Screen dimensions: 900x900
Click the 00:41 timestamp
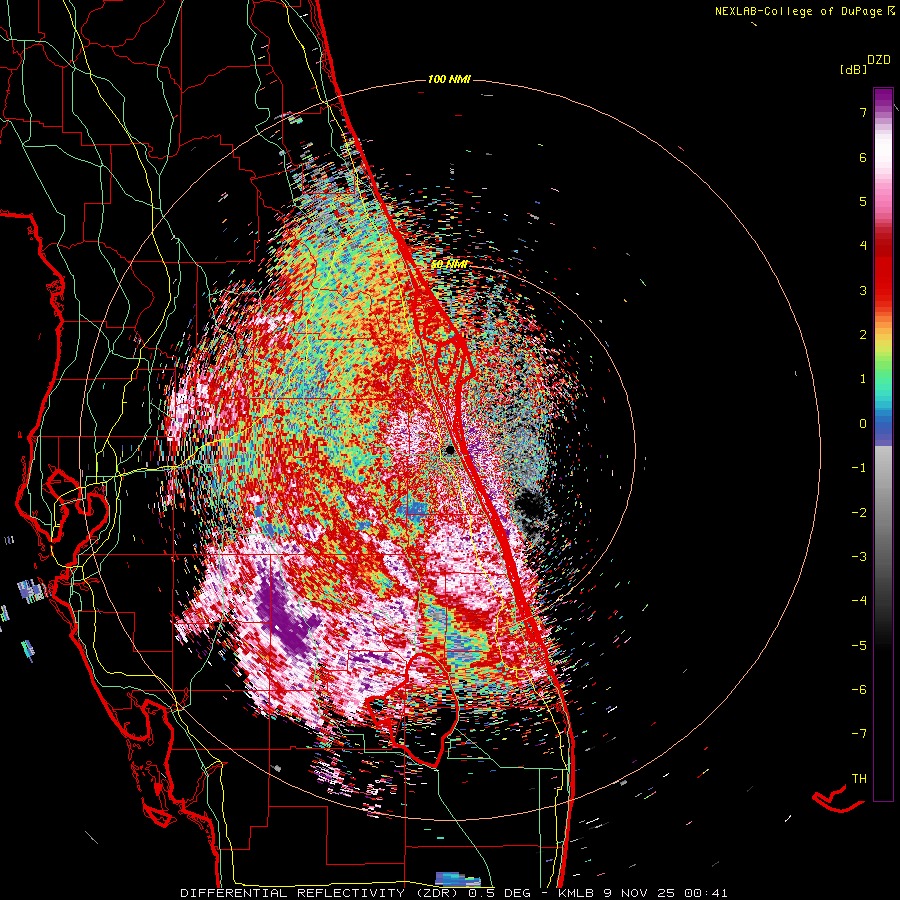pyautogui.click(x=708, y=893)
